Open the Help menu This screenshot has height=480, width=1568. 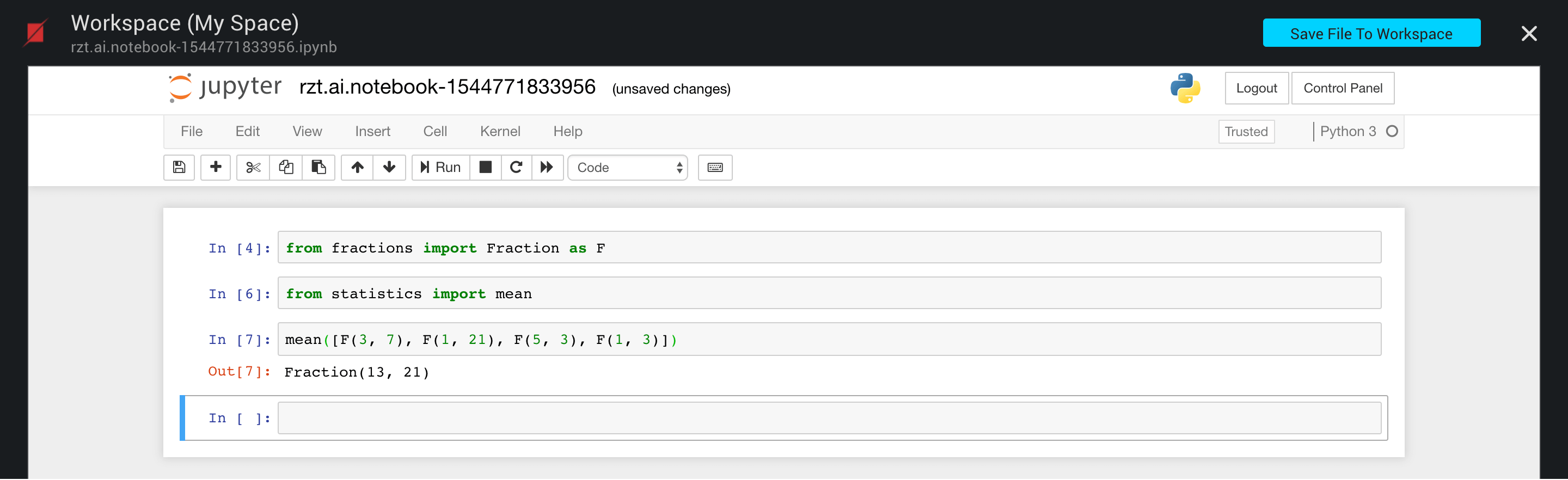point(567,131)
